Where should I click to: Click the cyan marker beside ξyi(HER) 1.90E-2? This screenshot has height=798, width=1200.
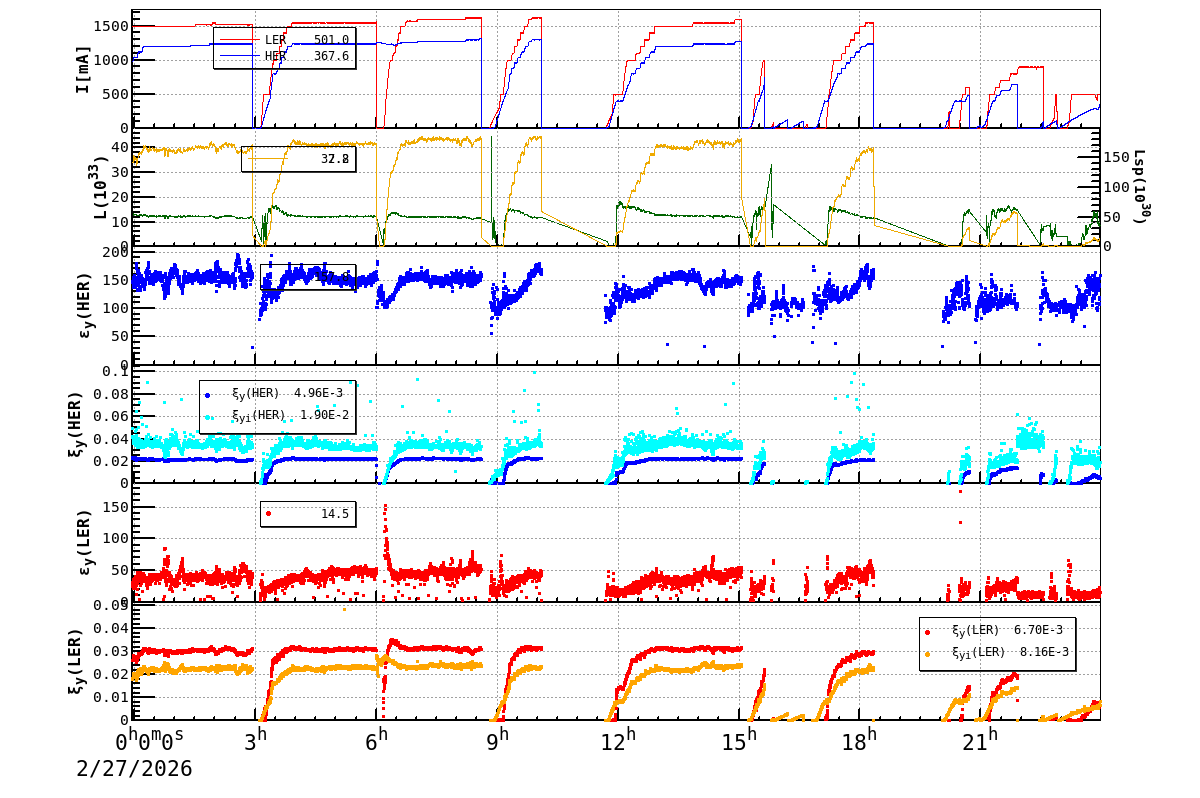pyautogui.click(x=208, y=417)
